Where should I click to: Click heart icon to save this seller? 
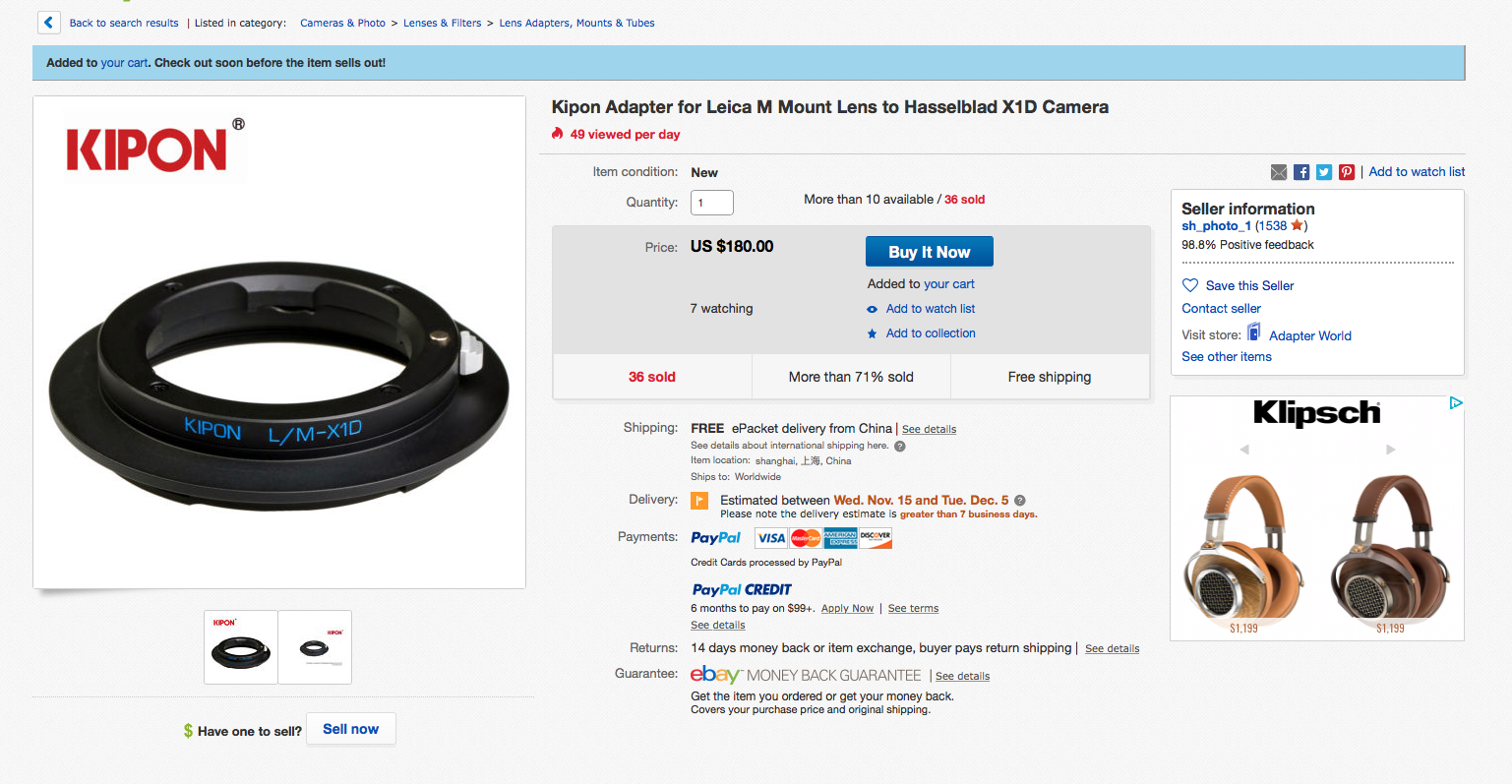[1190, 285]
